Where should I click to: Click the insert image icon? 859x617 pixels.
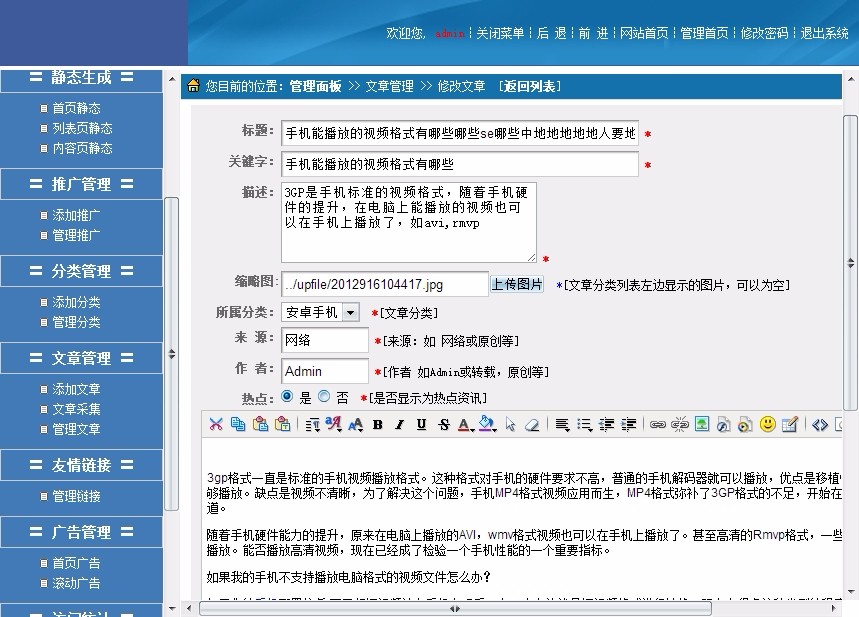pos(702,424)
